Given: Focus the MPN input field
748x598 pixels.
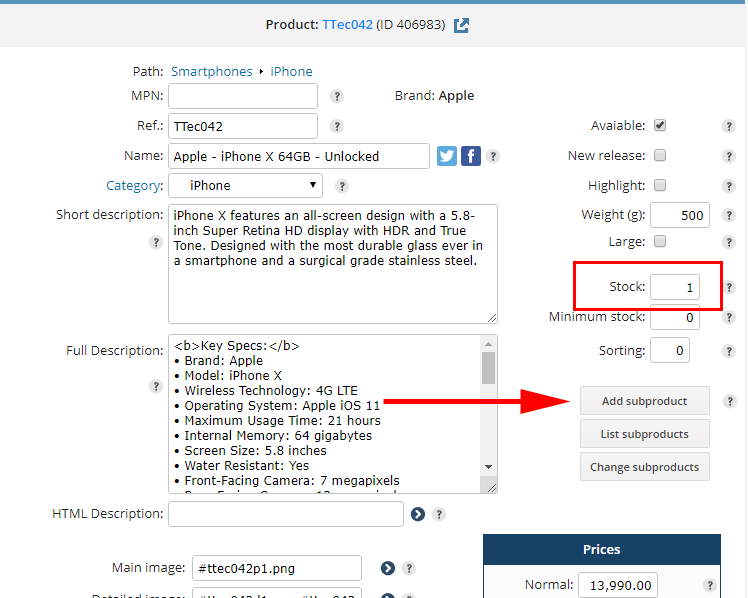Looking at the screenshot, I should click(243, 96).
